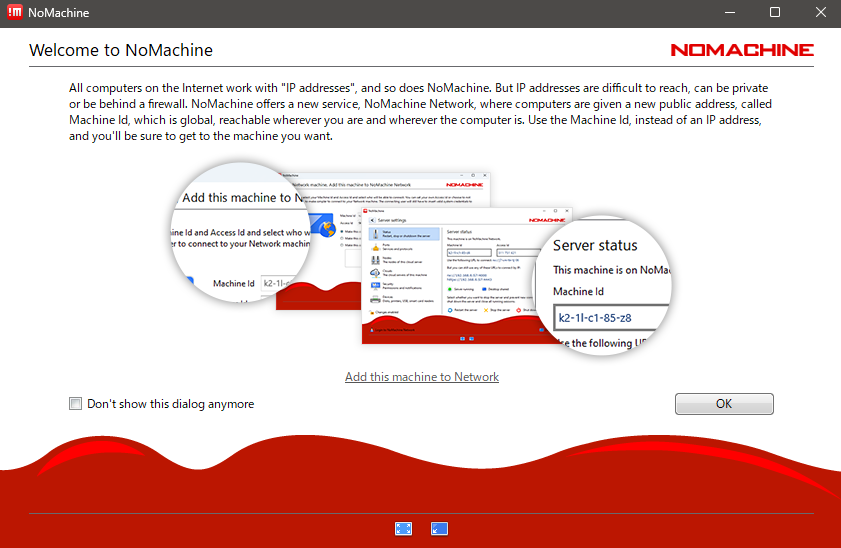Maximize the NoMachine window
Image resolution: width=841 pixels, height=548 pixels.
[774, 13]
